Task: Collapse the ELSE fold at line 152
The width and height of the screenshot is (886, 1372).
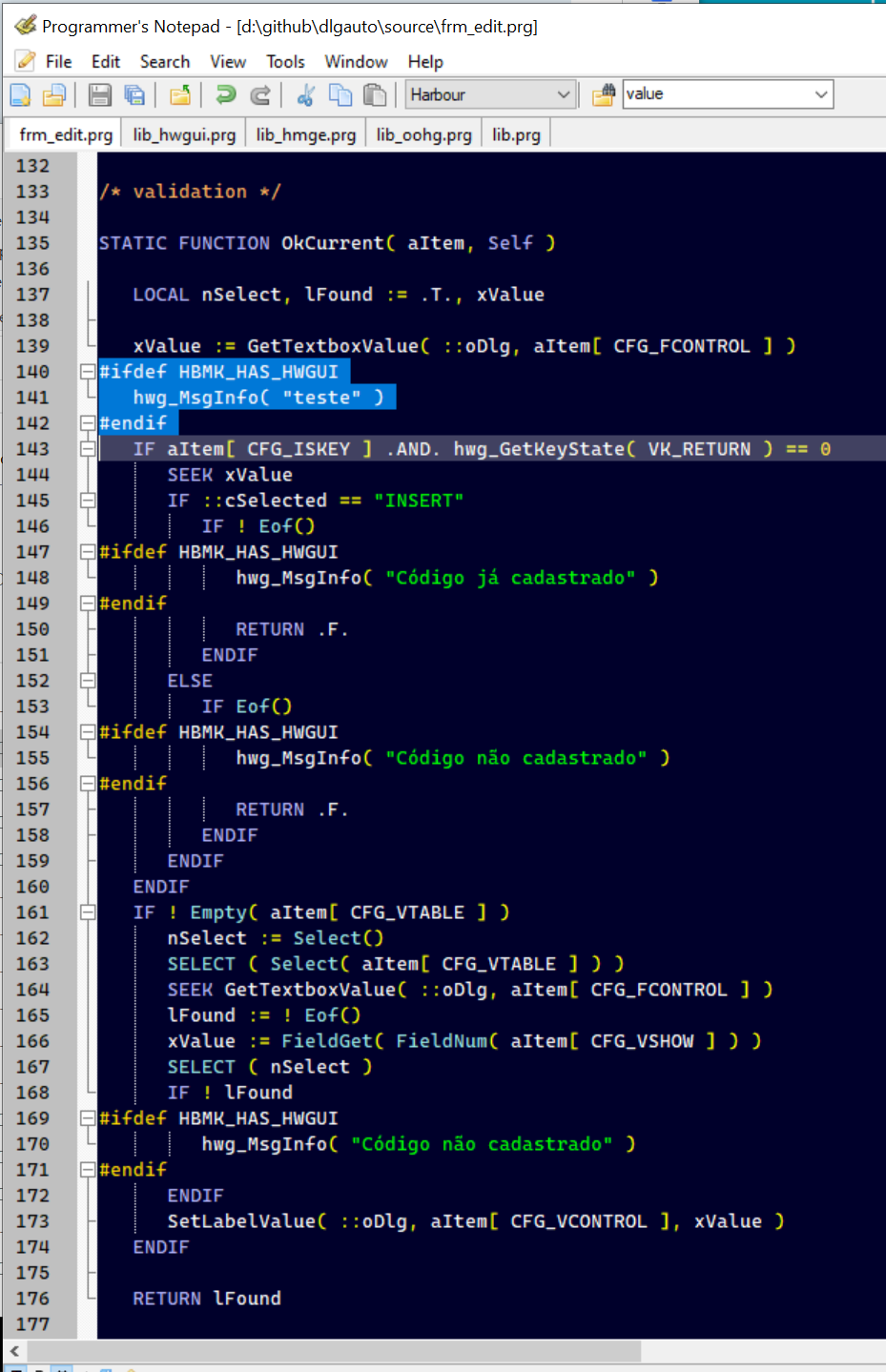Action: 88,680
